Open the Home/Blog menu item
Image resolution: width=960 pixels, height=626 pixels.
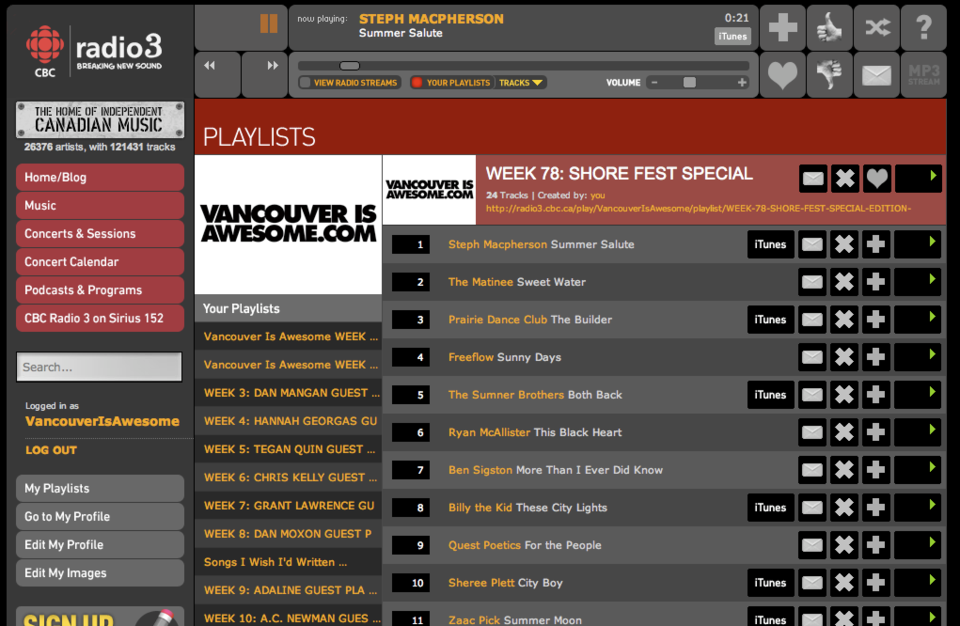pos(100,177)
